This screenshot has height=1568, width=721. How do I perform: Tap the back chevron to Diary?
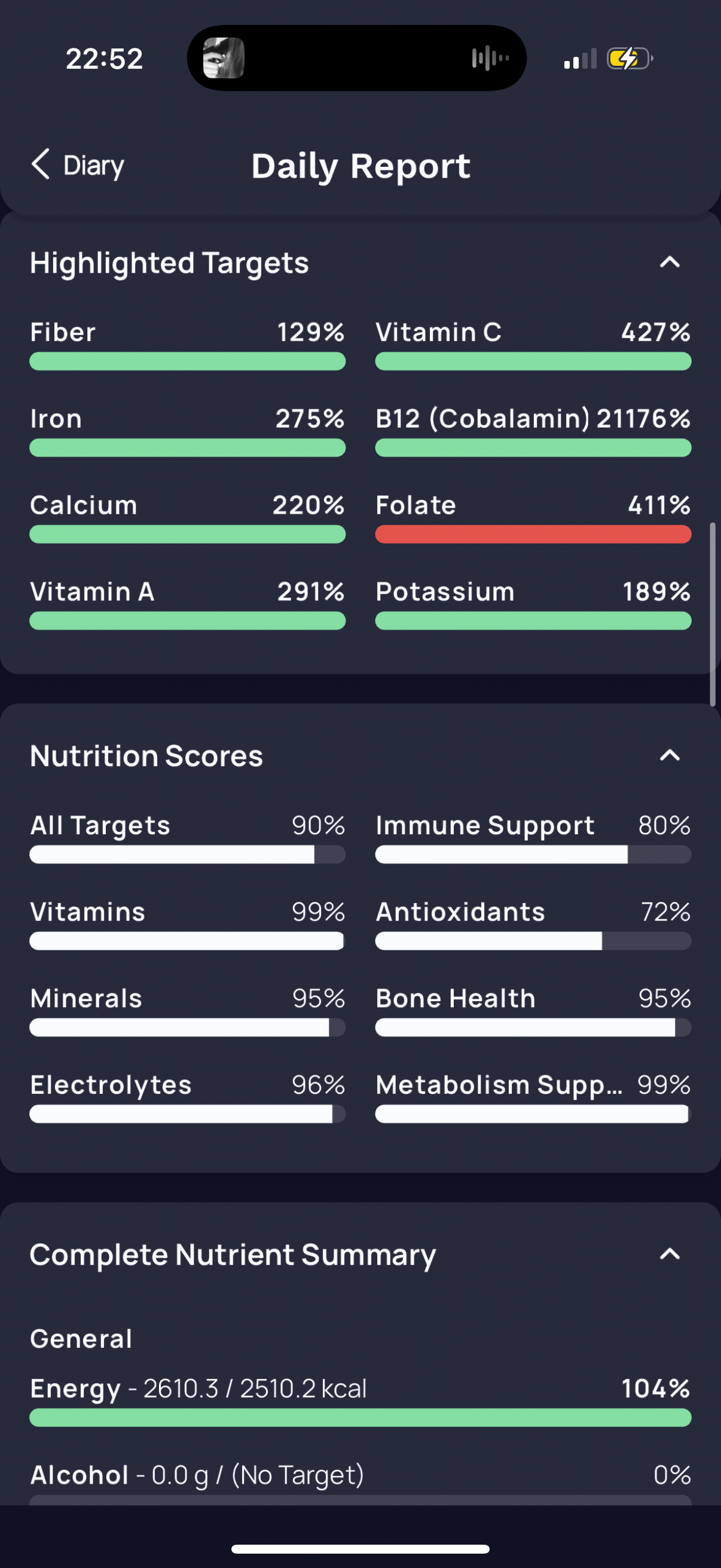coord(41,164)
